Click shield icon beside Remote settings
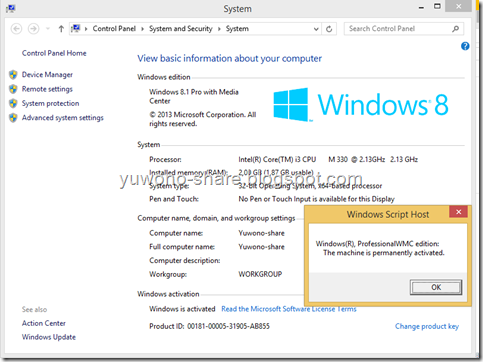The image size is (483, 362). click(x=13, y=89)
